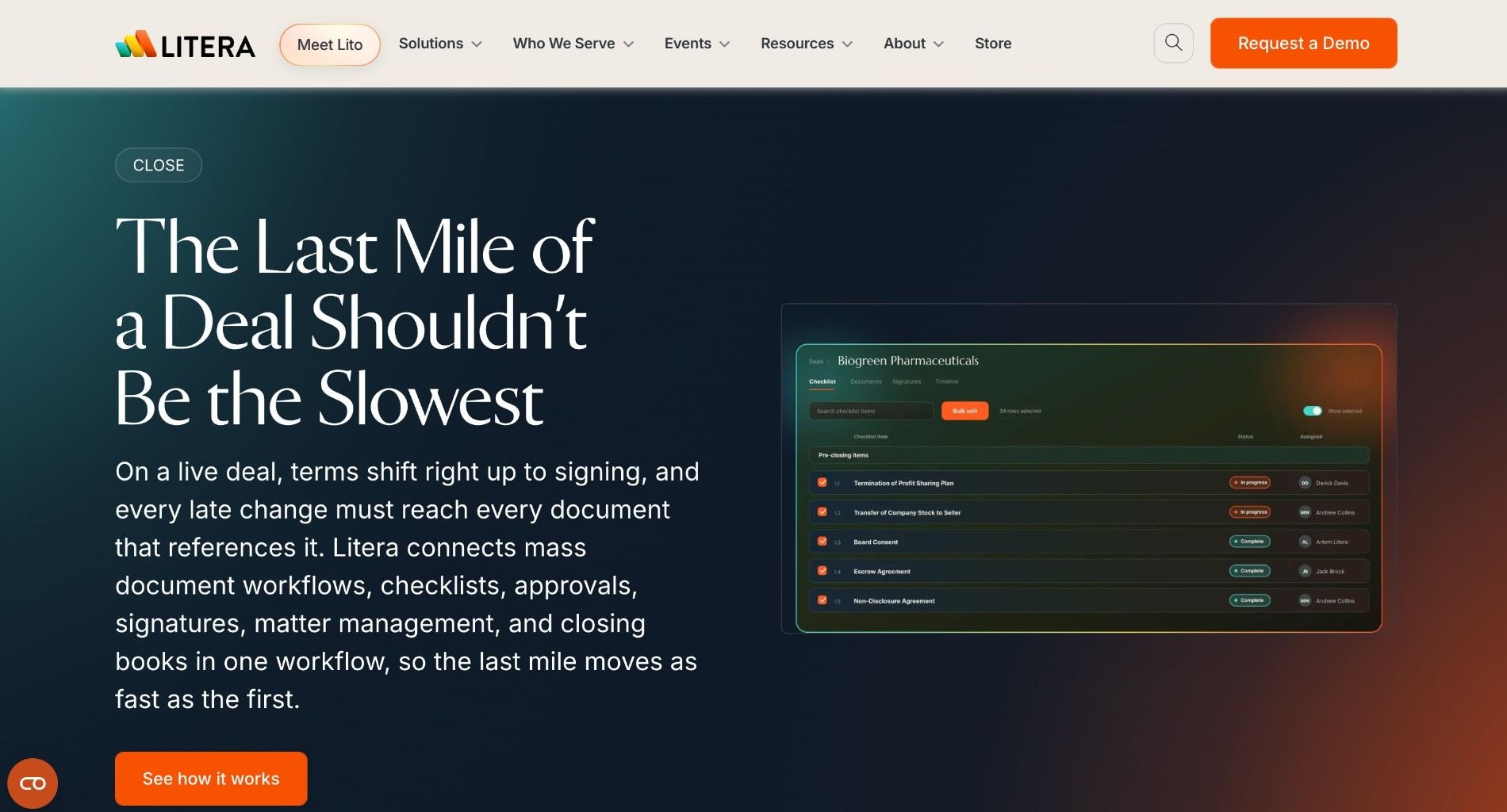The height and width of the screenshot is (812, 1507).
Task: Expand the Who We Serve dropdown
Action: 573,44
